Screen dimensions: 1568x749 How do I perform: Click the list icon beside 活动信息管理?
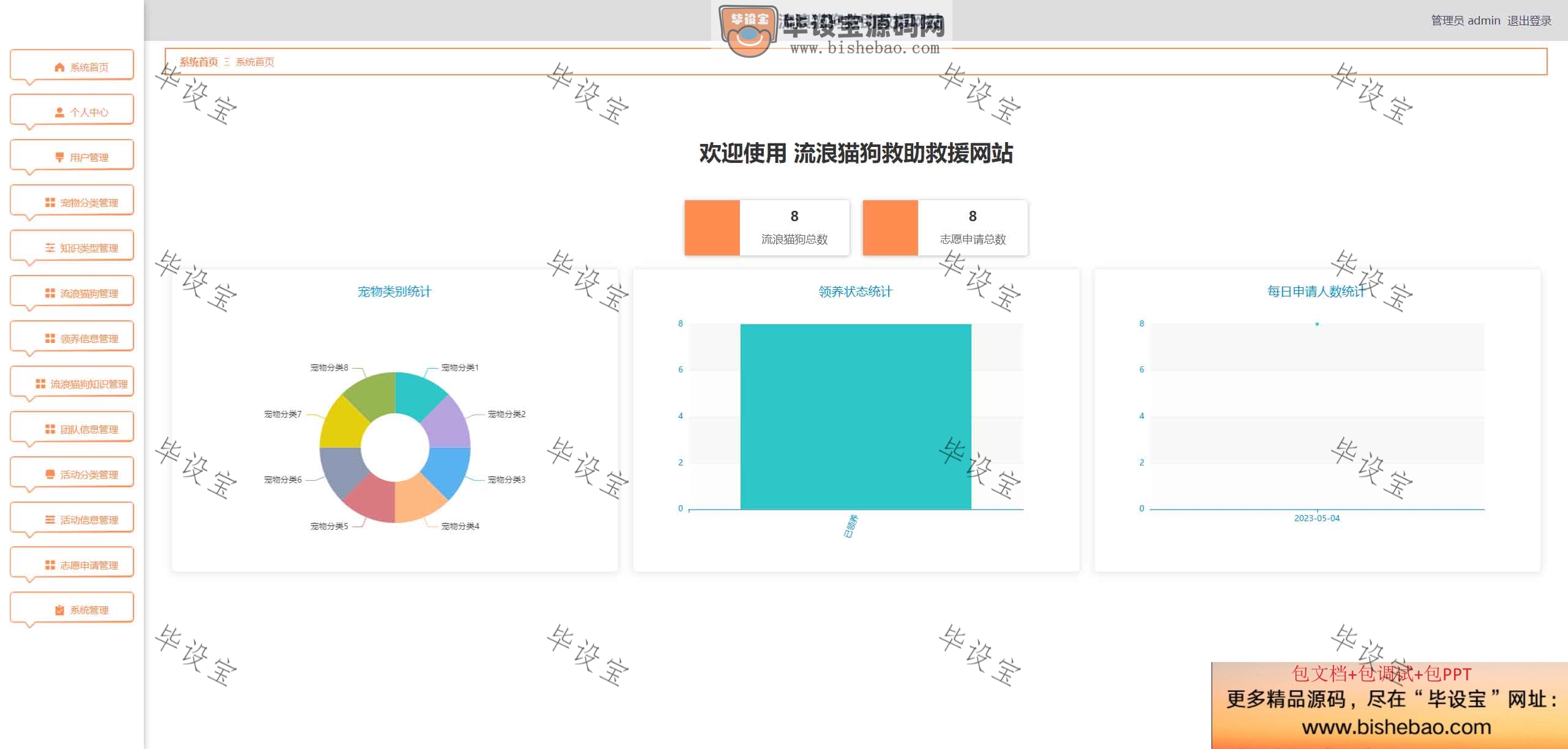(50, 520)
